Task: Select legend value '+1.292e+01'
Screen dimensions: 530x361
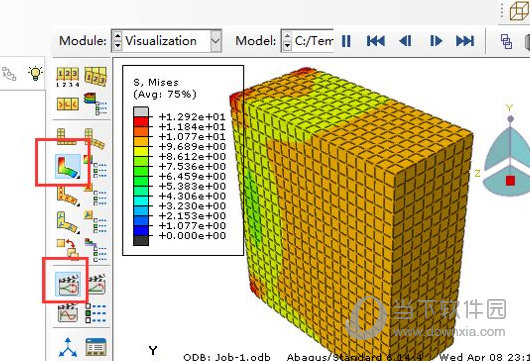Action: coord(192,117)
